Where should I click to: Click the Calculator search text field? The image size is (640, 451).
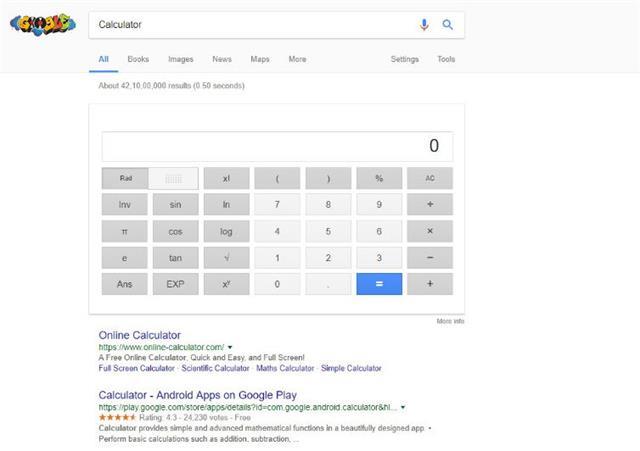pos(253,25)
